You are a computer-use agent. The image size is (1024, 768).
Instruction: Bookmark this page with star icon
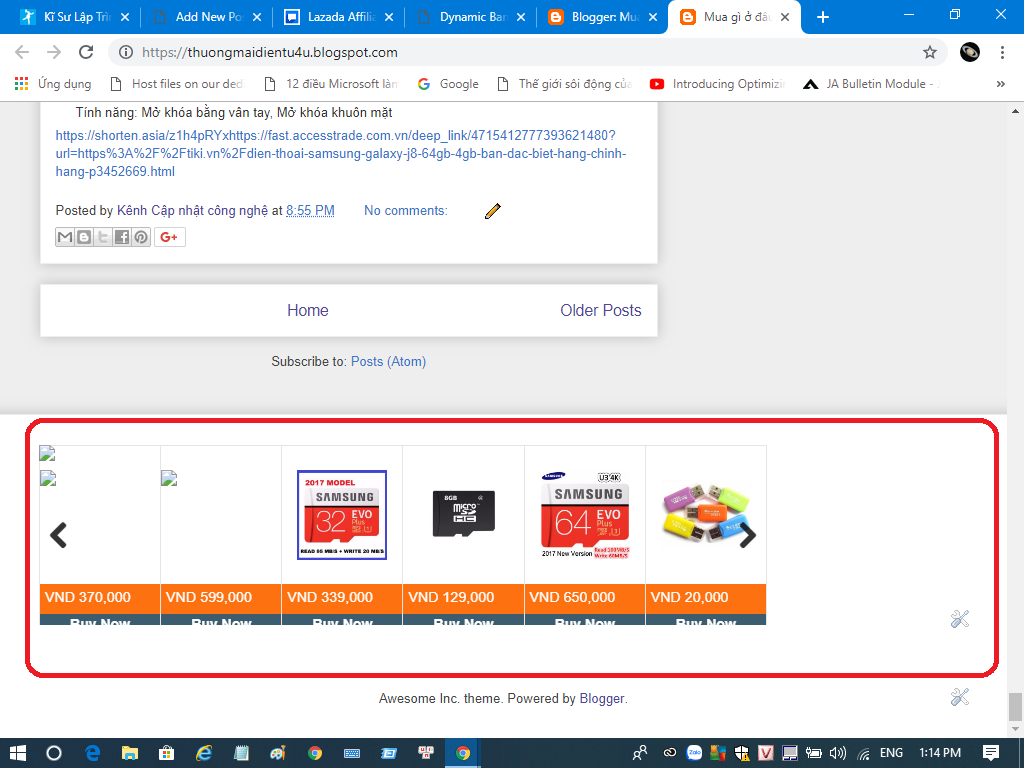click(x=929, y=52)
